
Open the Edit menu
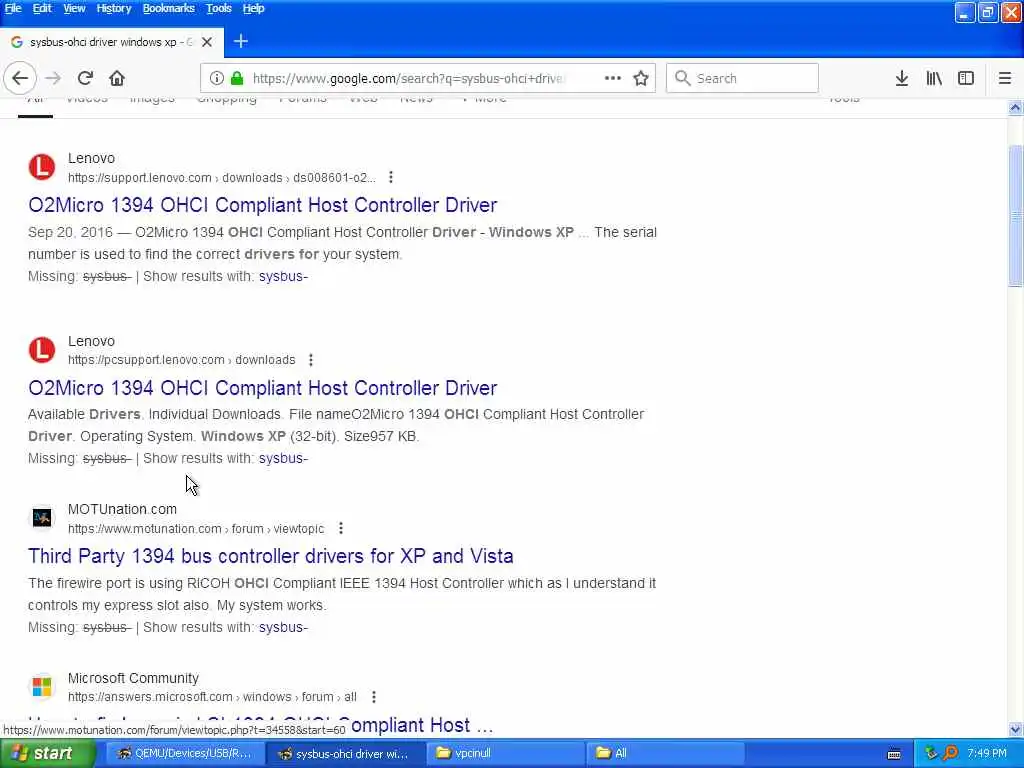(x=42, y=8)
